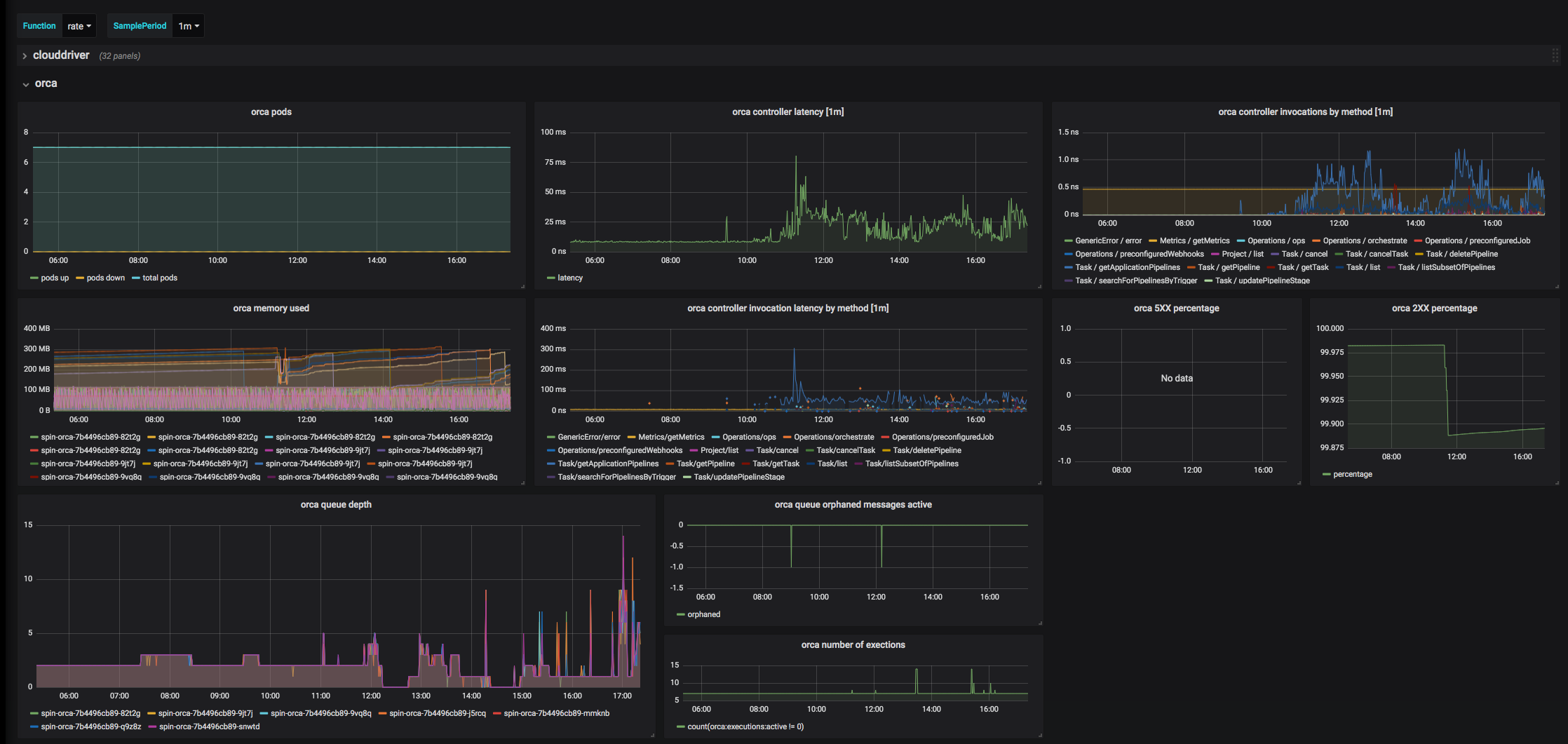Select 'GenericError/error' in latency by method legend
1568x744 pixels.
click(x=589, y=437)
